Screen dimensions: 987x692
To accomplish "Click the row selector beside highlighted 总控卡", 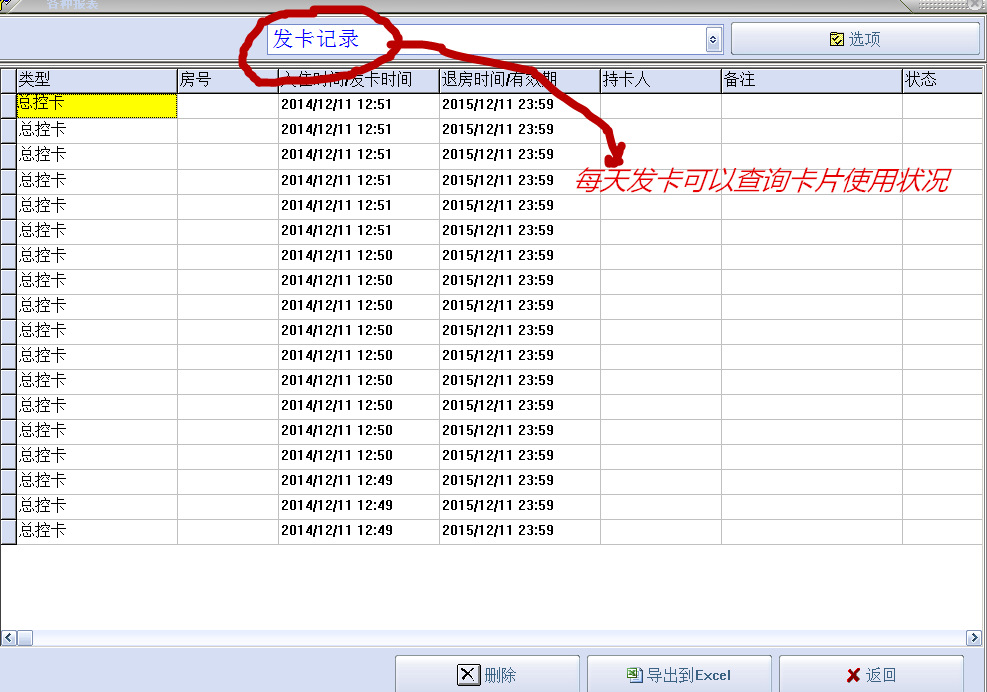I will [x=7, y=103].
